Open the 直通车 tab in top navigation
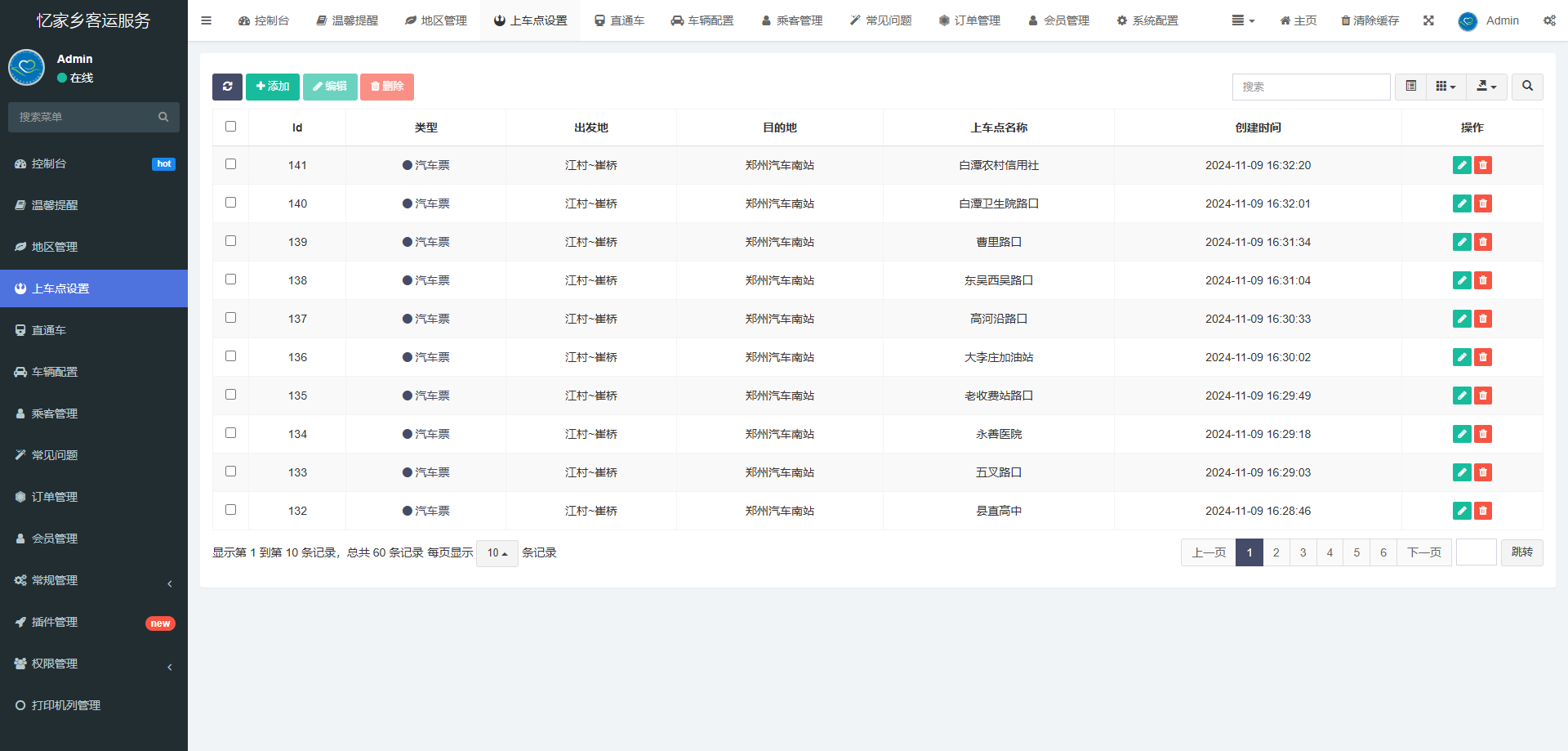This screenshot has height=751, width=1568. tap(620, 20)
